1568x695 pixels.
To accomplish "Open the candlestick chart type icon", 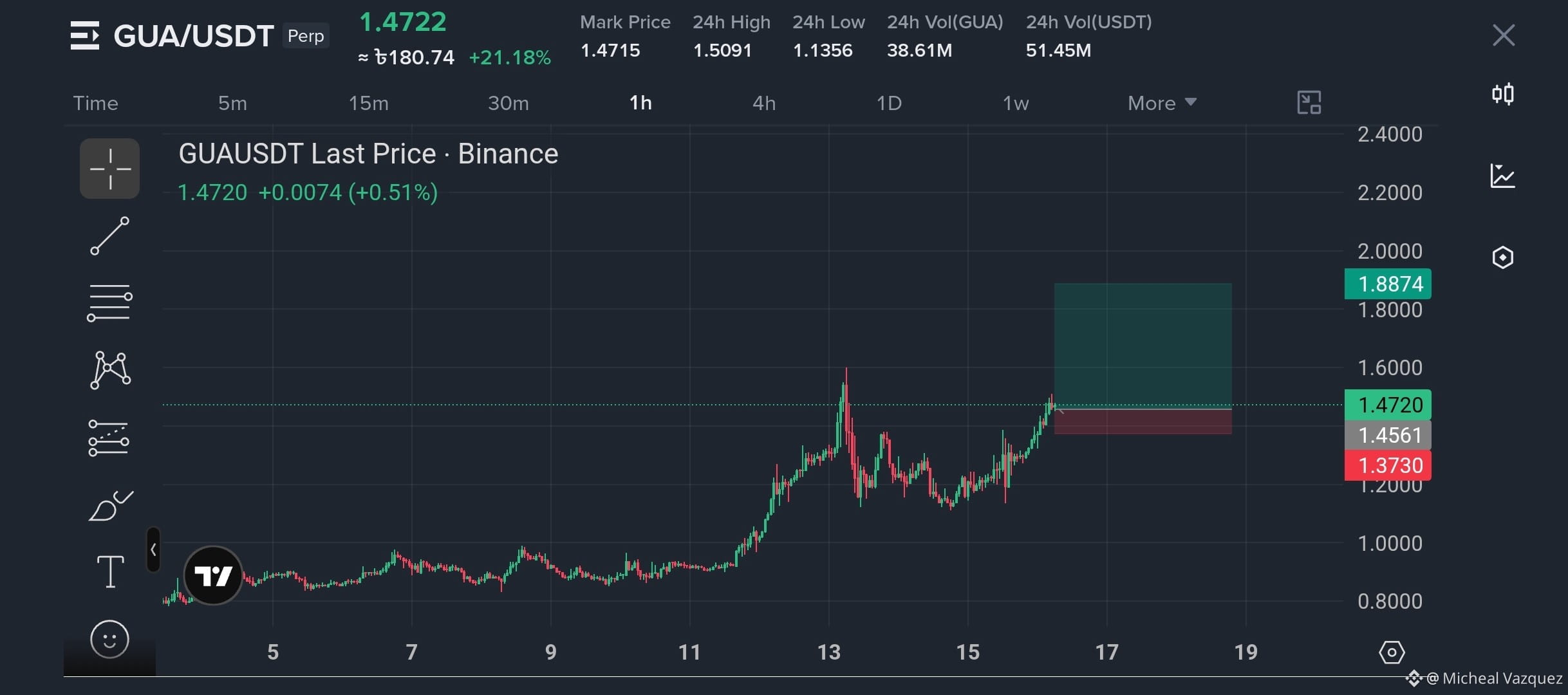I will tap(1503, 95).
